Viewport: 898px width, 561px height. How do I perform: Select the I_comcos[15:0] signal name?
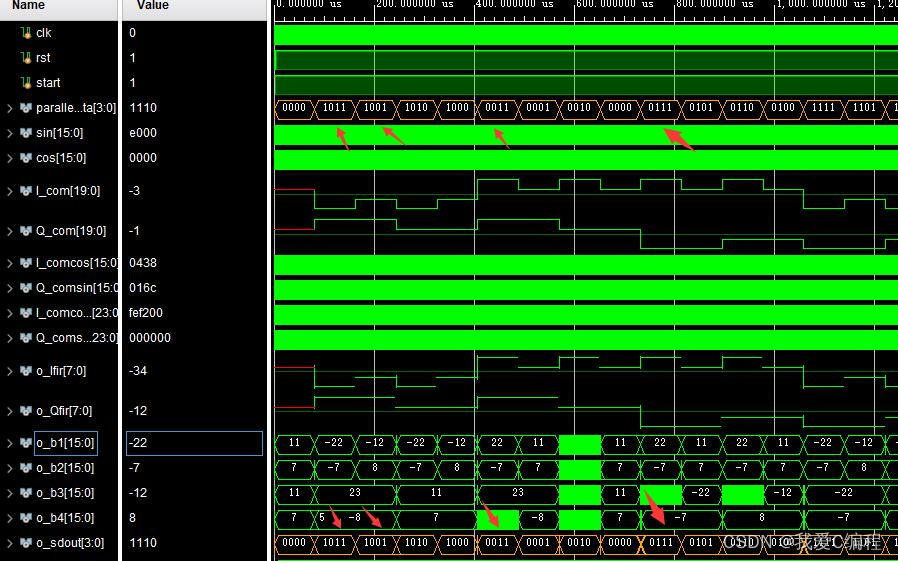[x=76, y=263]
